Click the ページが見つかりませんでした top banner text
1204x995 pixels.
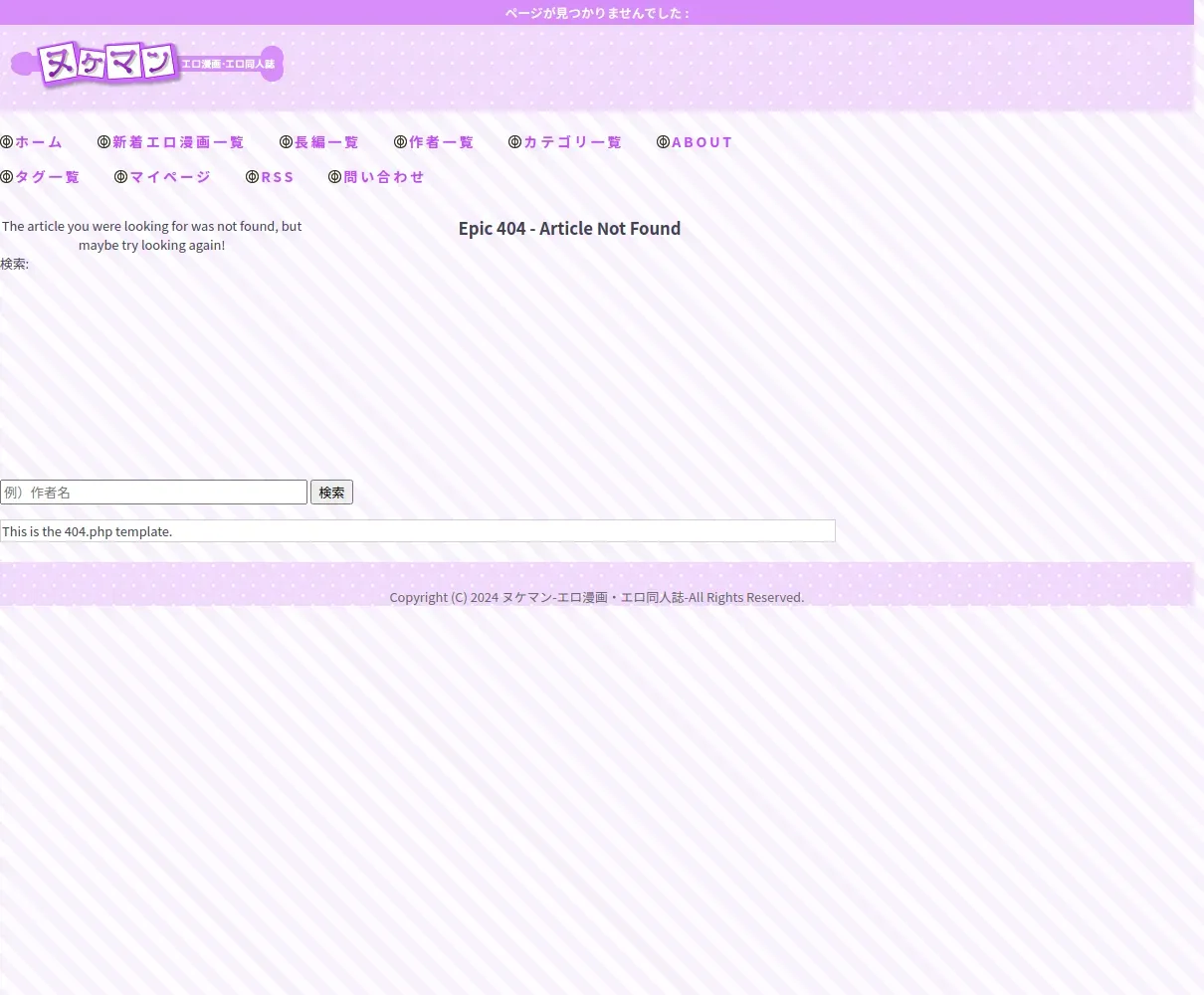[x=597, y=13]
